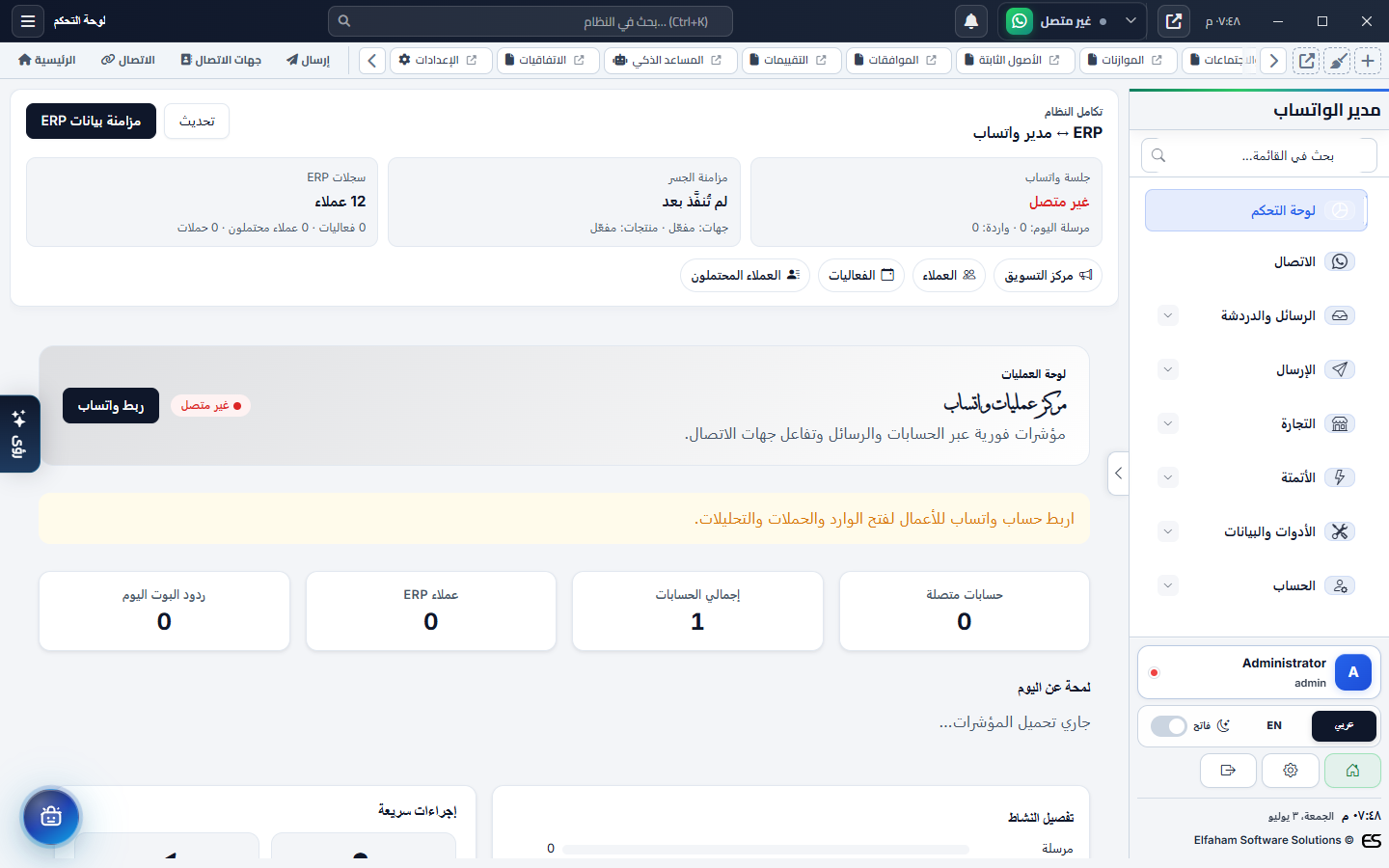Click the Administrator avatar A
The width and height of the screenshot is (1389, 868).
[x=1352, y=672]
